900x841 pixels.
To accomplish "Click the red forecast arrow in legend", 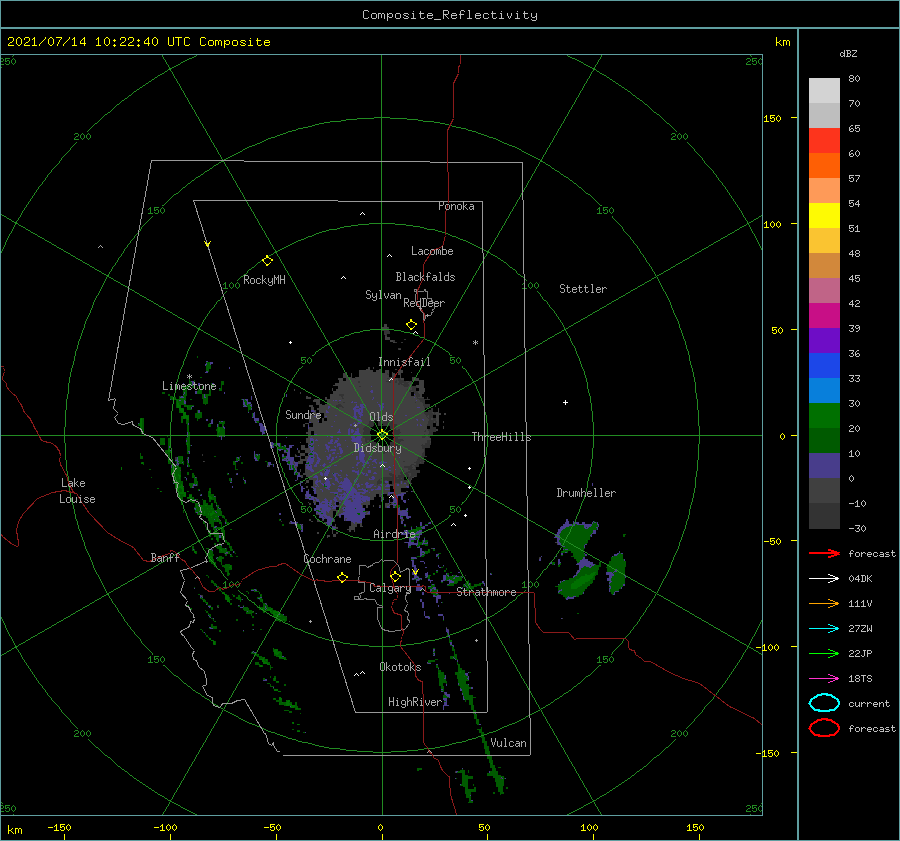I will 824,553.
